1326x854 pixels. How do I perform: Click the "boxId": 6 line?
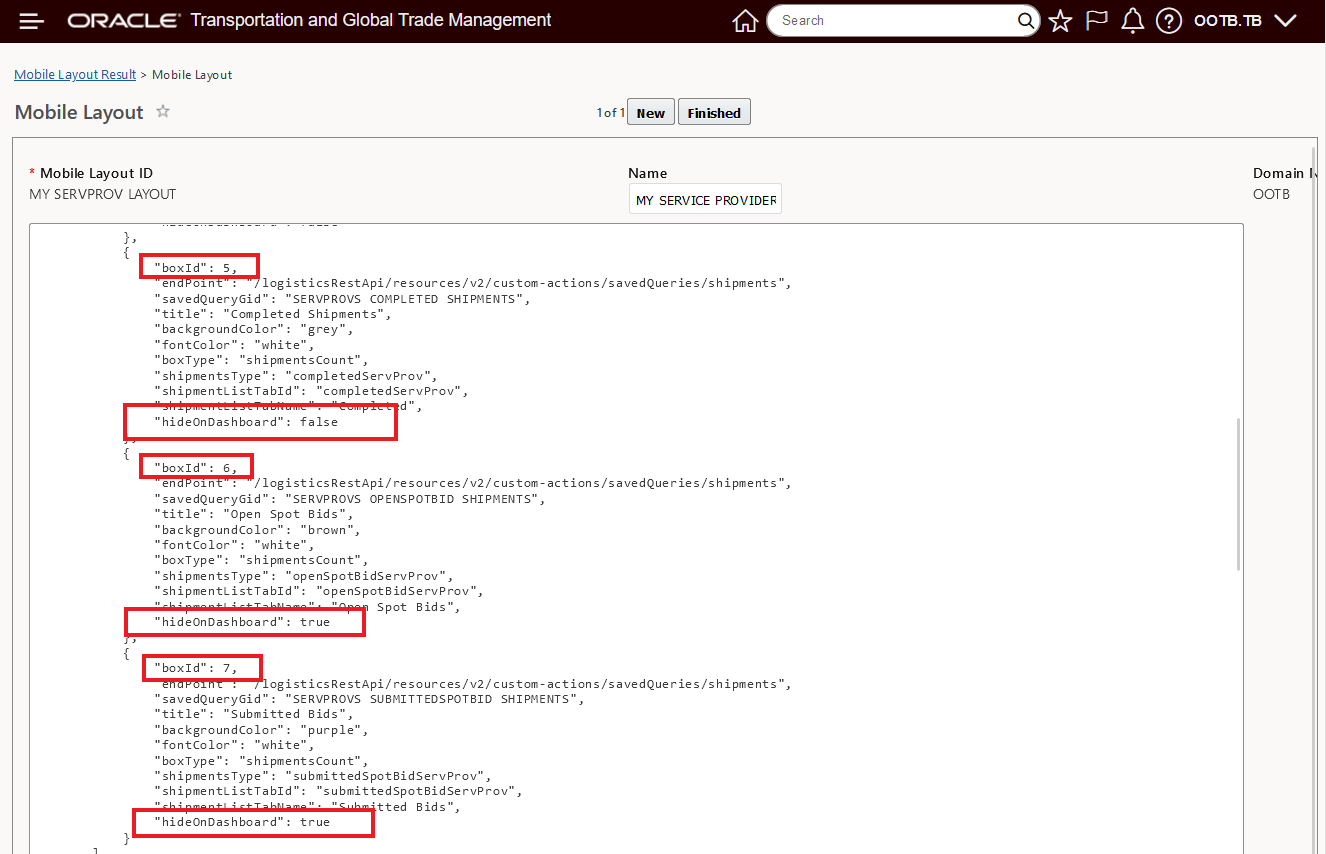click(196, 468)
